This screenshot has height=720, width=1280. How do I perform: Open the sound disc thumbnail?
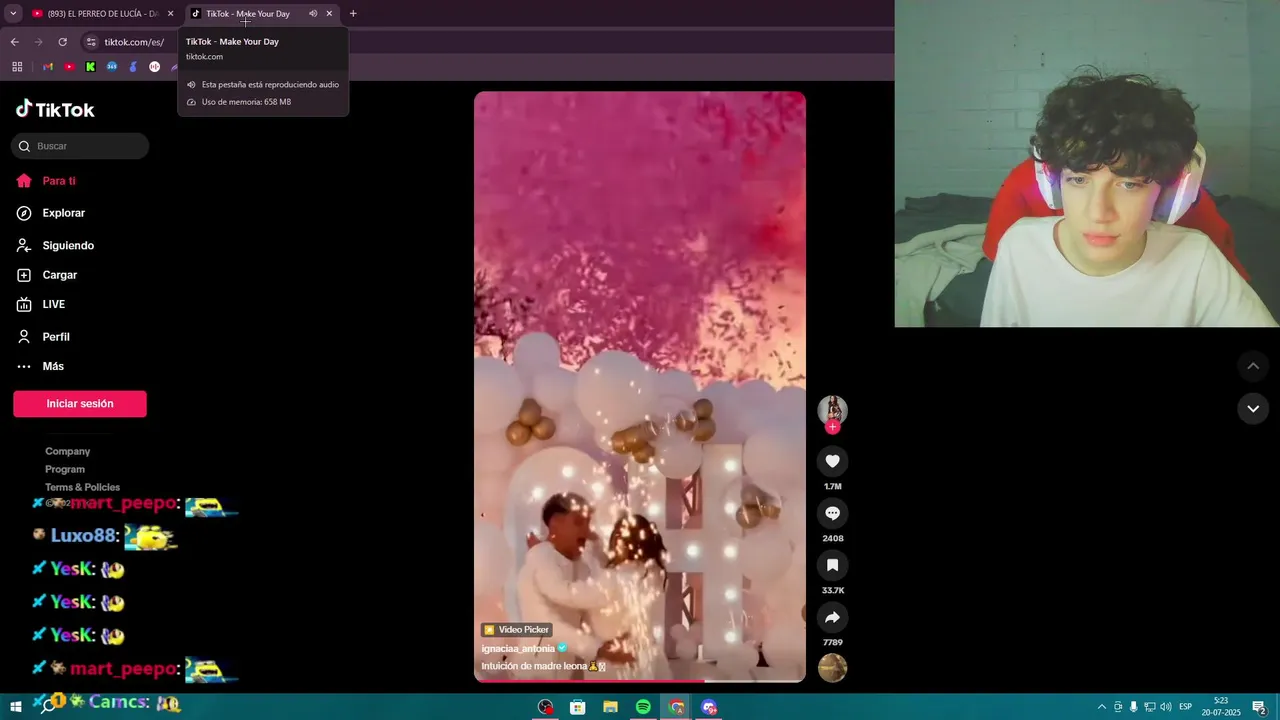point(832,668)
